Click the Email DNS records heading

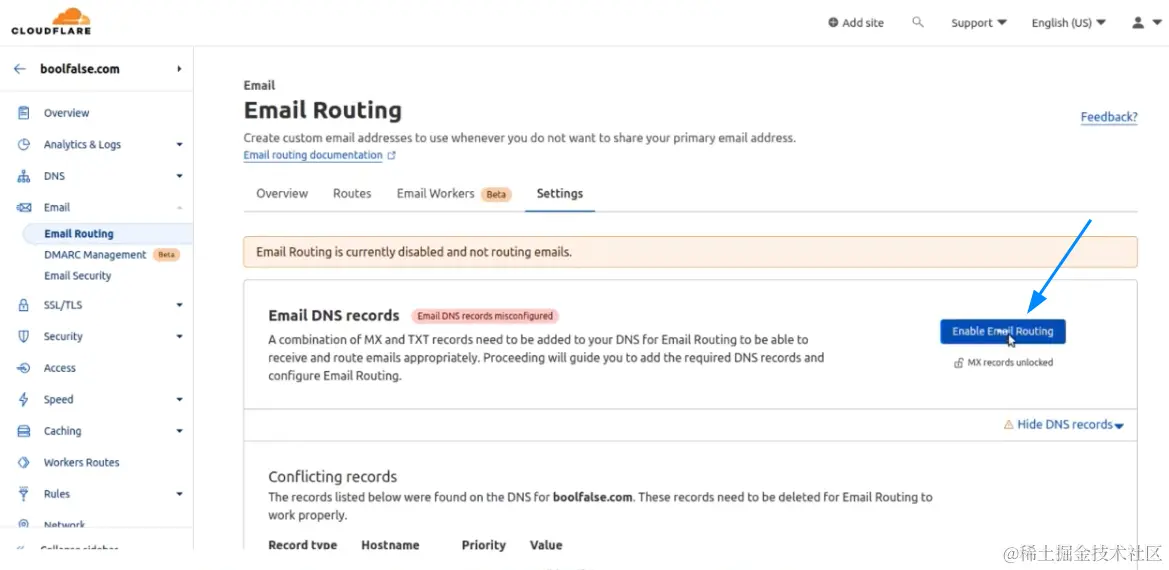click(x=334, y=316)
